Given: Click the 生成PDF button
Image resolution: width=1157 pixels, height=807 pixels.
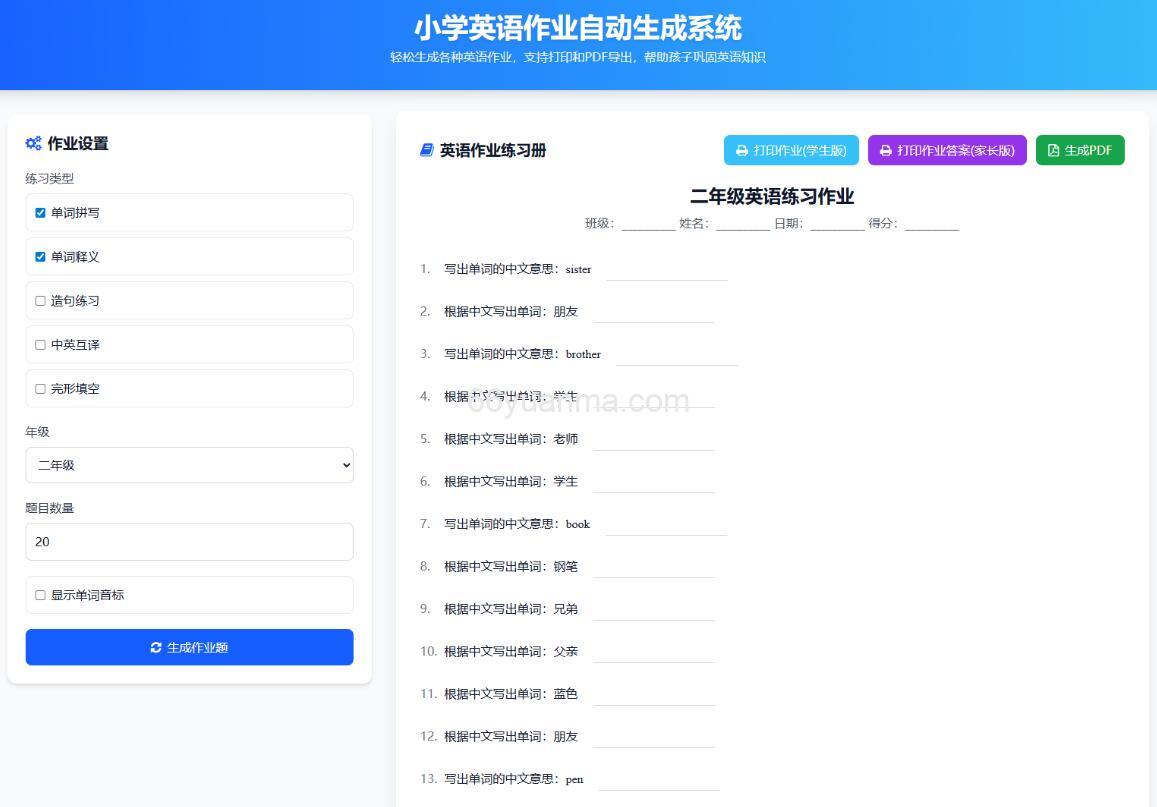Looking at the screenshot, I should pos(1080,150).
